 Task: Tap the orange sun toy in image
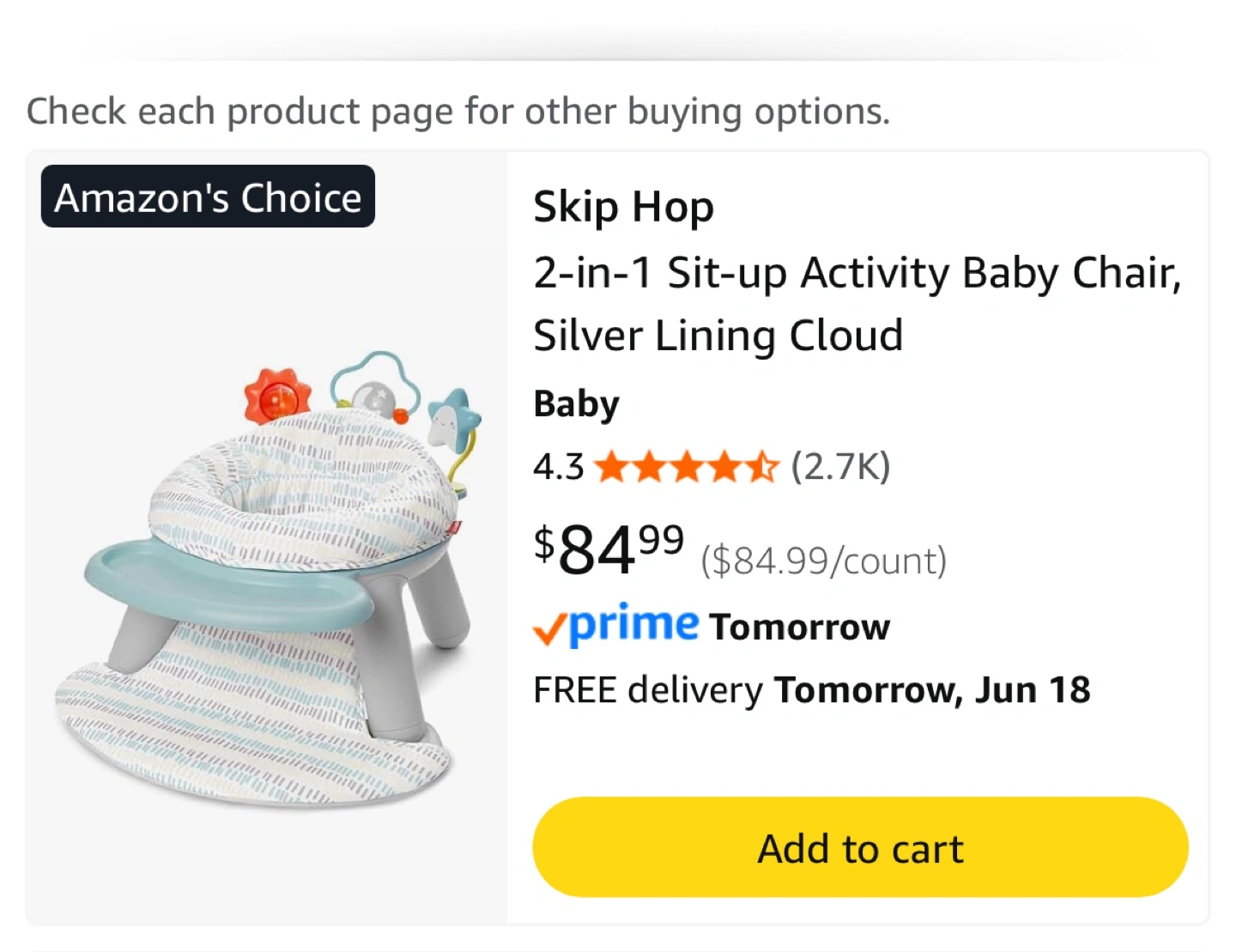pos(276,397)
